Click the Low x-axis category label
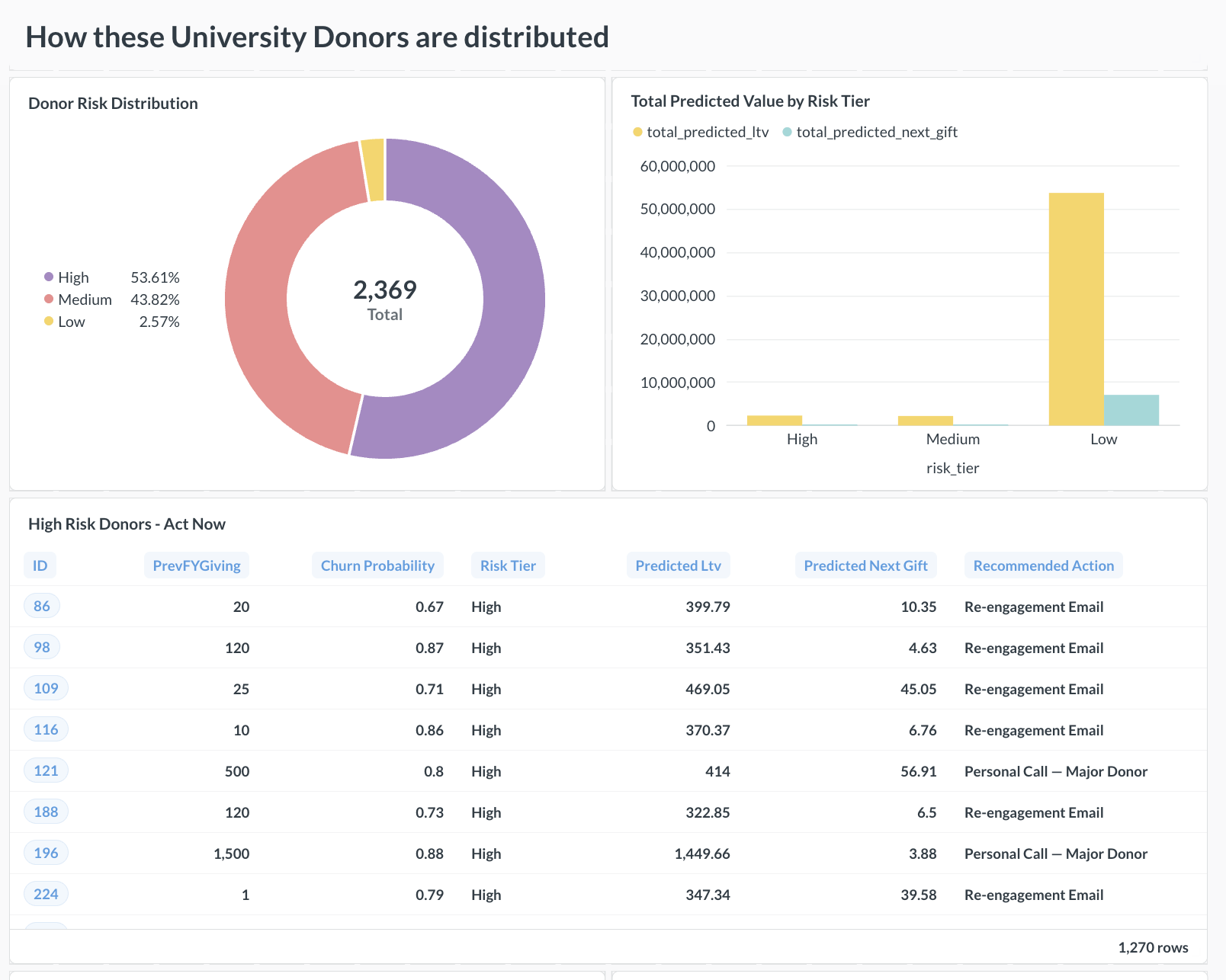This screenshot has width=1226, height=980. (x=1103, y=439)
